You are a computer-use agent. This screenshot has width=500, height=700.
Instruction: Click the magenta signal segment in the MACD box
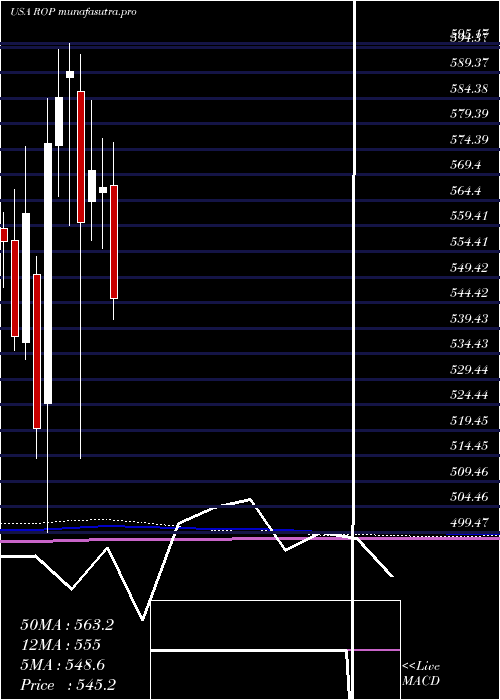click(x=373, y=650)
